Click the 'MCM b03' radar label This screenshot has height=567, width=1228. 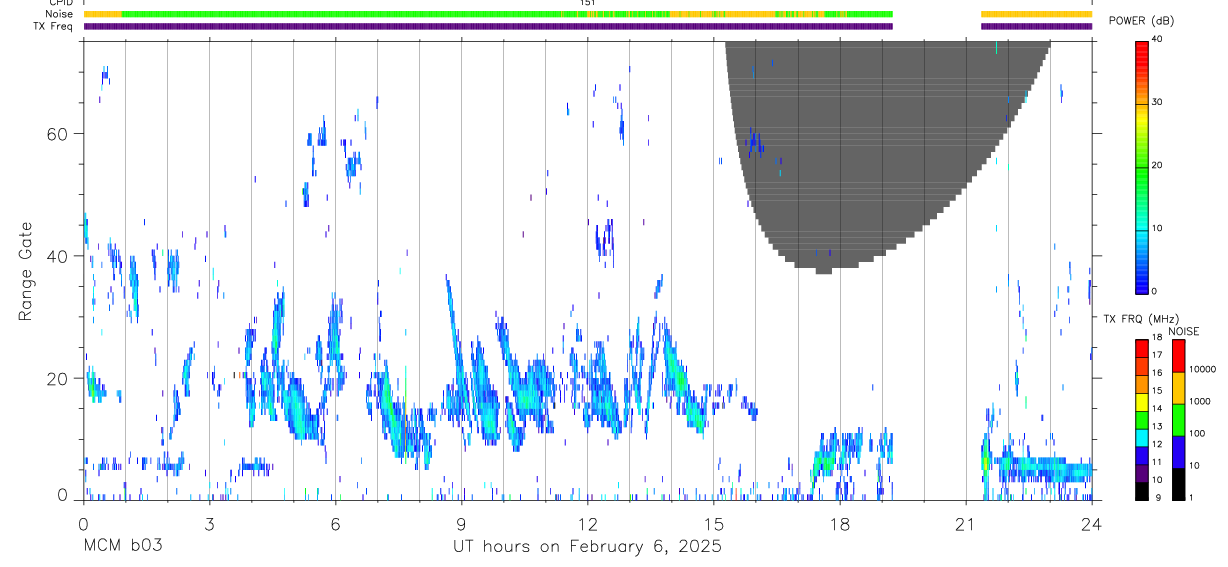122,547
